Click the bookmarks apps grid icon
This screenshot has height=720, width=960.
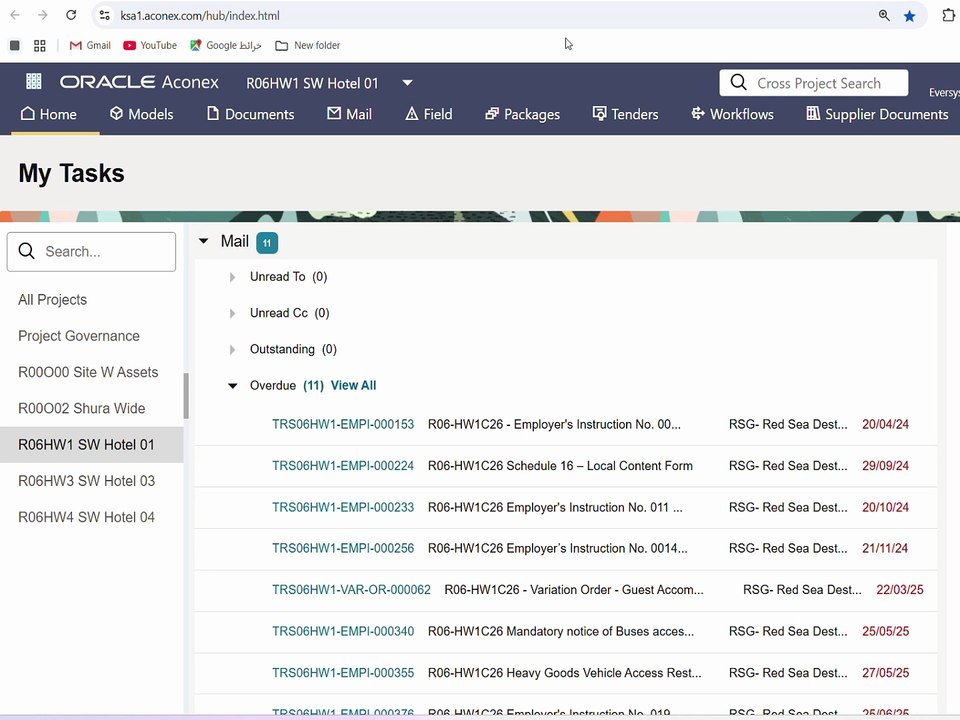coord(40,45)
